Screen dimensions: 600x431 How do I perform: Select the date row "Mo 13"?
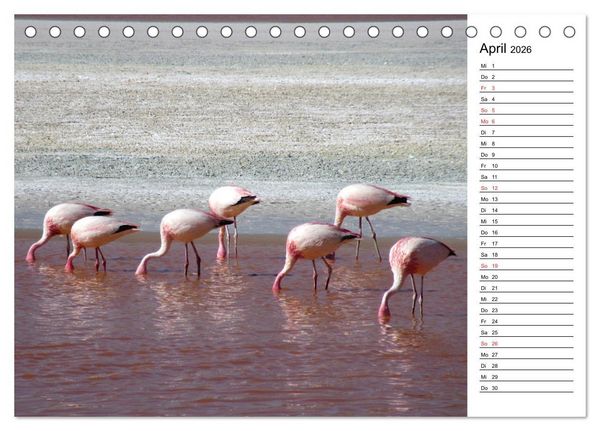[x=527, y=199]
